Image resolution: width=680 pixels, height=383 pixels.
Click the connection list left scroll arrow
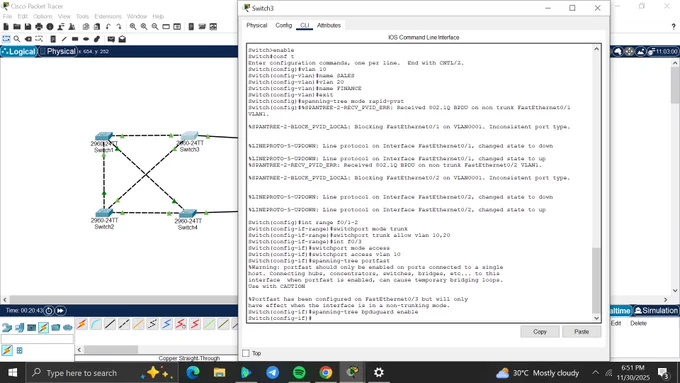click(79, 350)
